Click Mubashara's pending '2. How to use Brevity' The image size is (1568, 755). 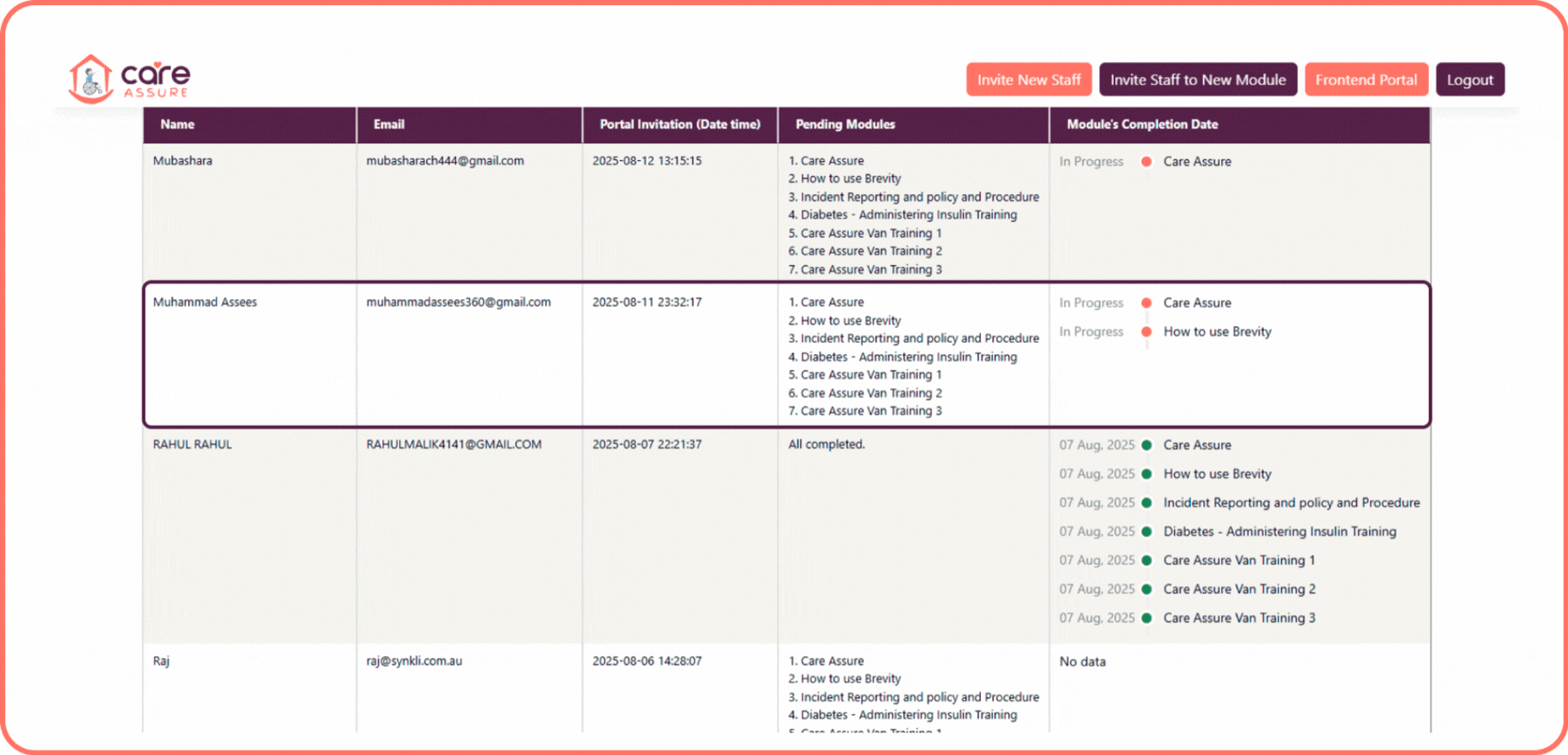(844, 178)
